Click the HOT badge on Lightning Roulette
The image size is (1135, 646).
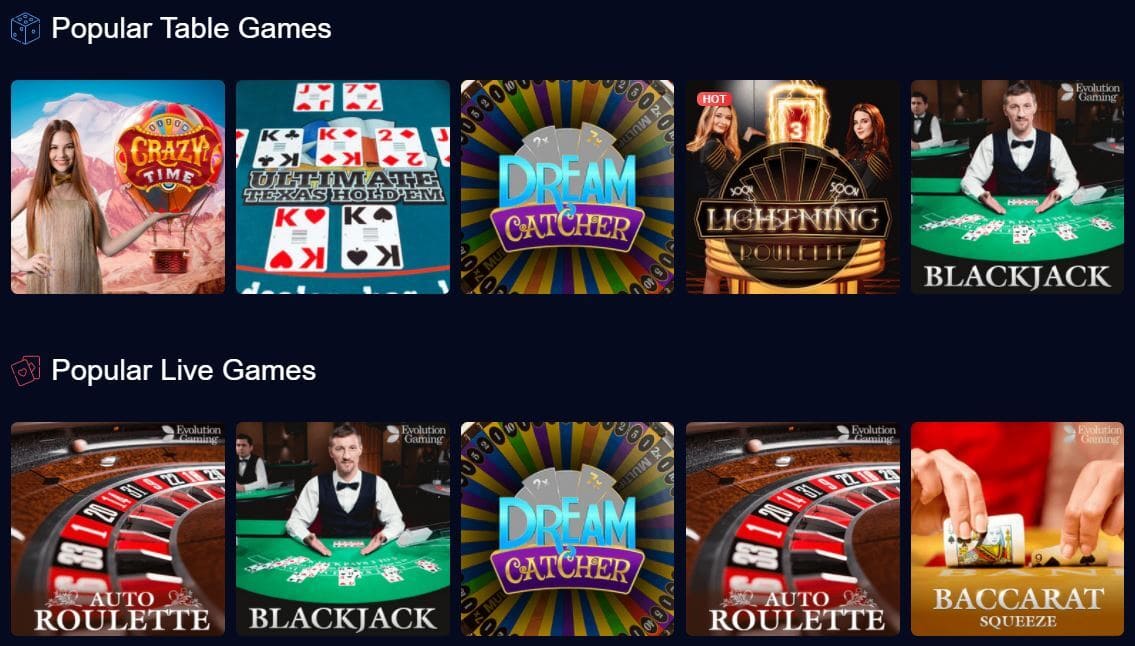[x=714, y=99]
